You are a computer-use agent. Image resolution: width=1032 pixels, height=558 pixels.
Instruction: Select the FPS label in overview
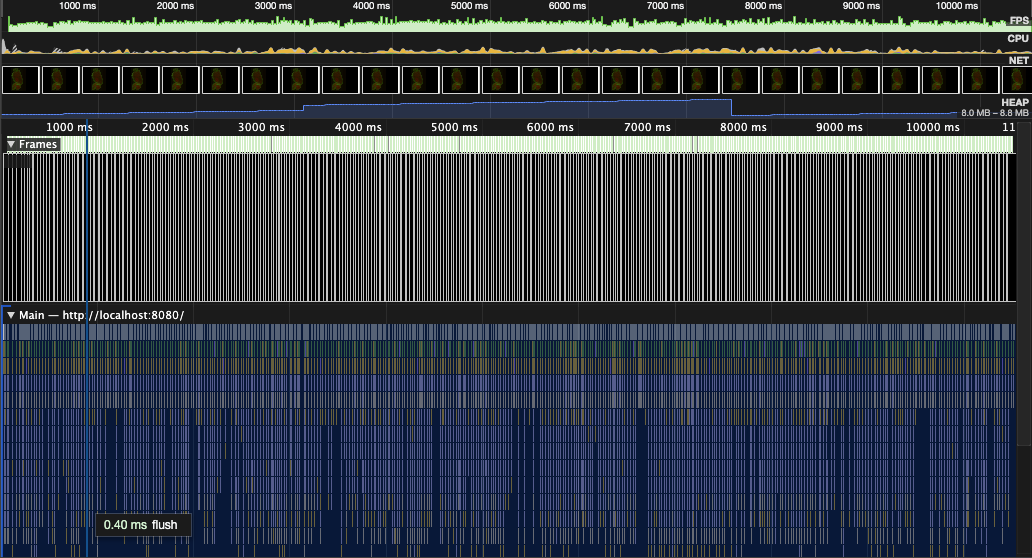(x=1019, y=20)
